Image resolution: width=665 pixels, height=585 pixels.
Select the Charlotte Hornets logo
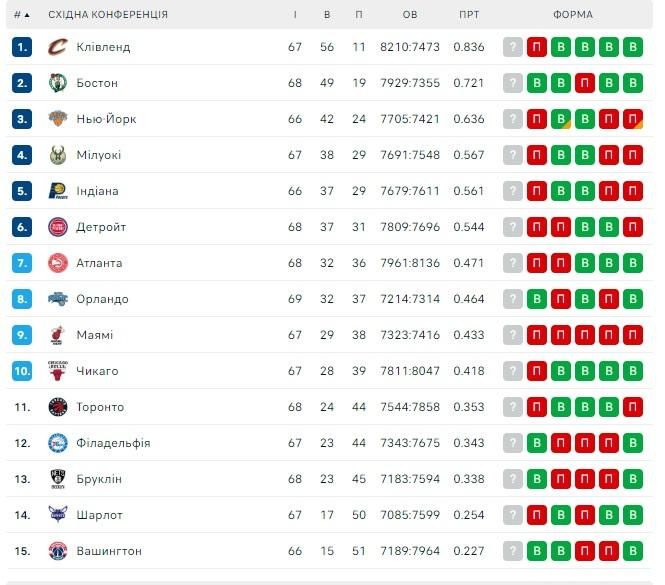(x=58, y=515)
